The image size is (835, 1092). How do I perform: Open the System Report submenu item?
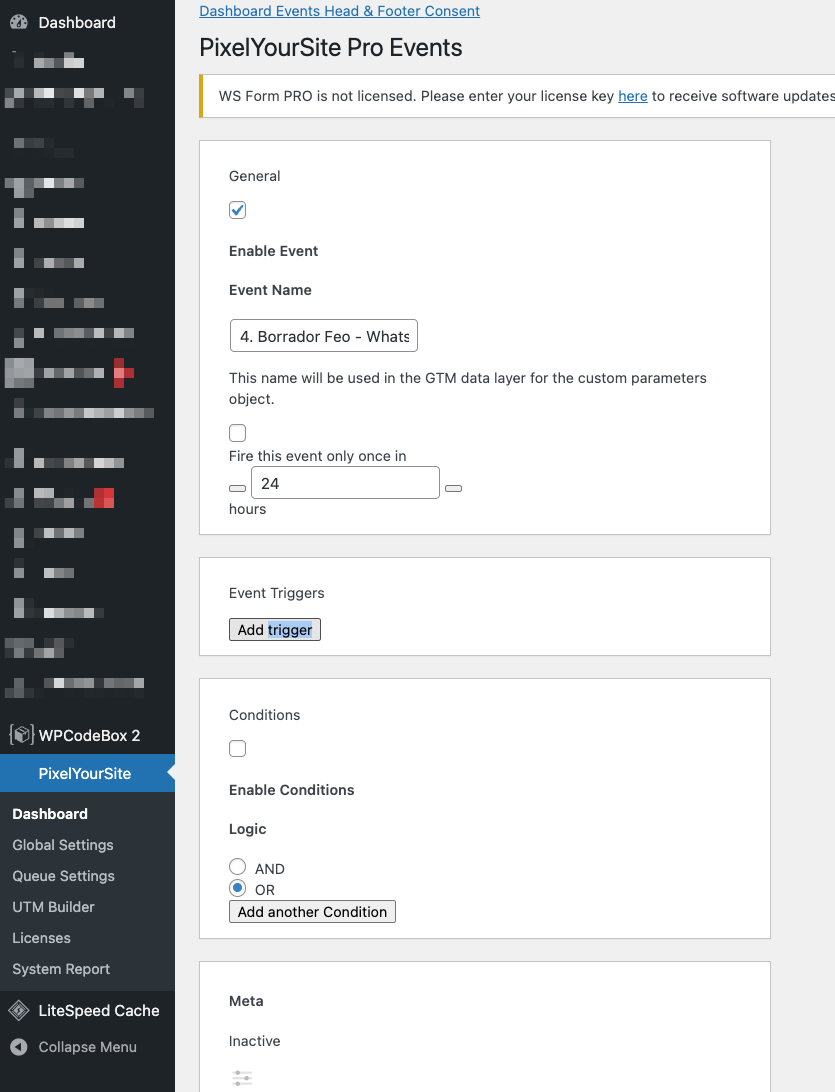coord(61,969)
